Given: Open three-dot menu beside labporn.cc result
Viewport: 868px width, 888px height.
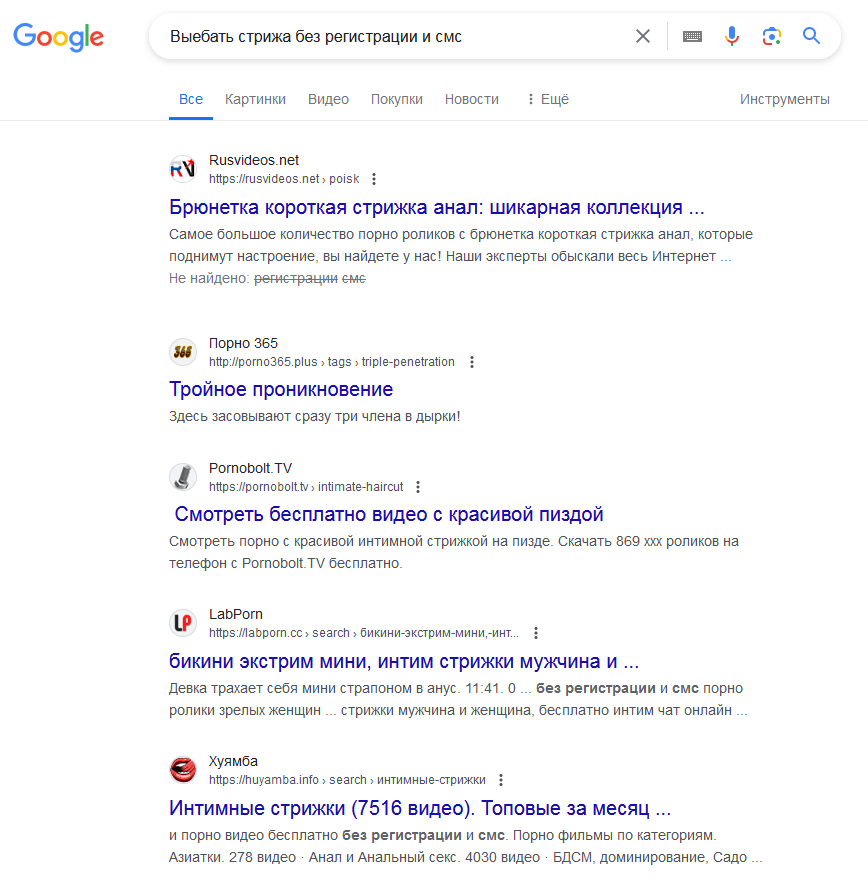Looking at the screenshot, I should point(536,633).
